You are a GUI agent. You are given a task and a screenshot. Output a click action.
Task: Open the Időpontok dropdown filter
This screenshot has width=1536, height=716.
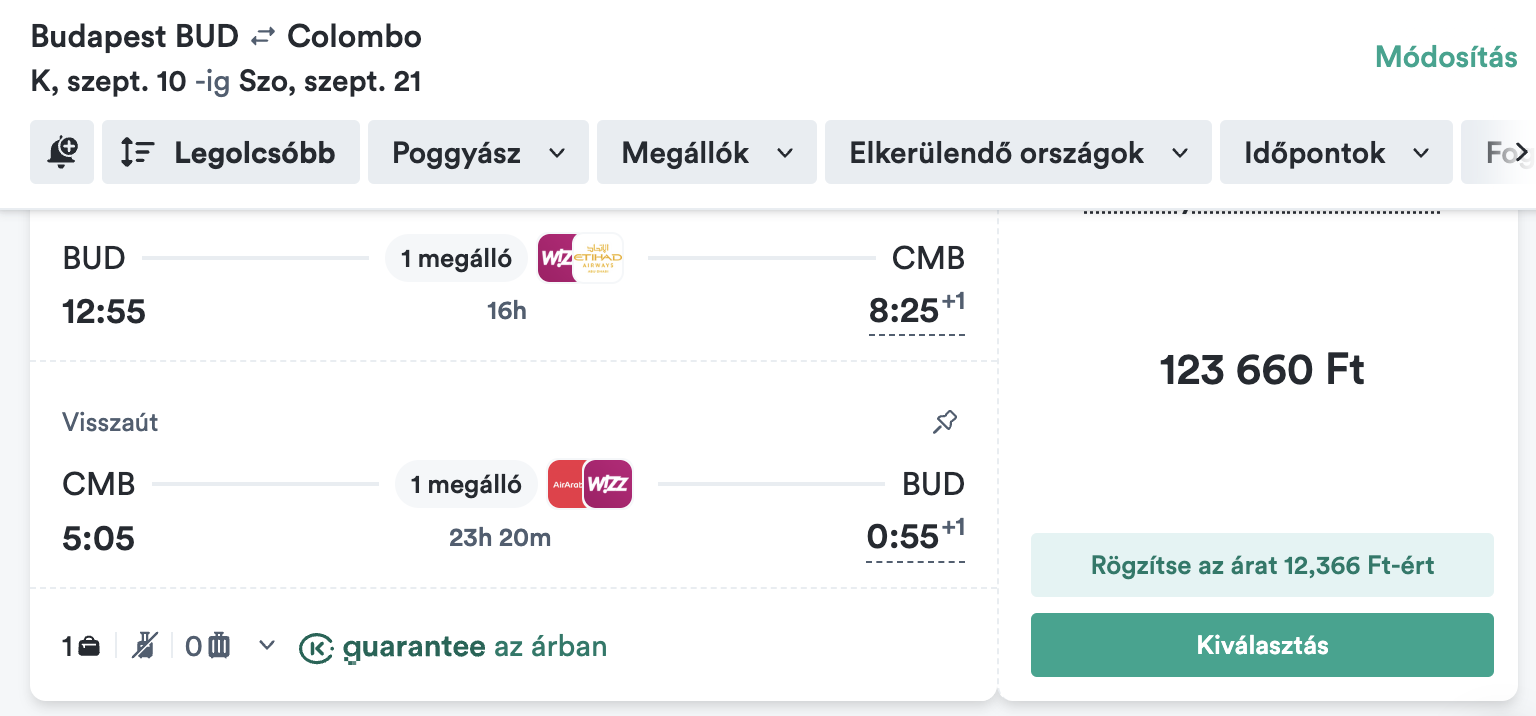click(1336, 153)
